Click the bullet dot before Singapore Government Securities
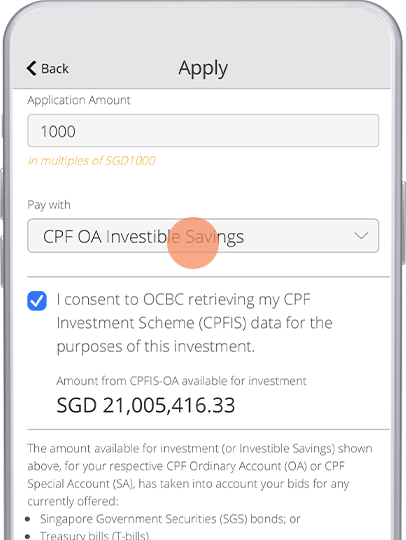 (28, 519)
